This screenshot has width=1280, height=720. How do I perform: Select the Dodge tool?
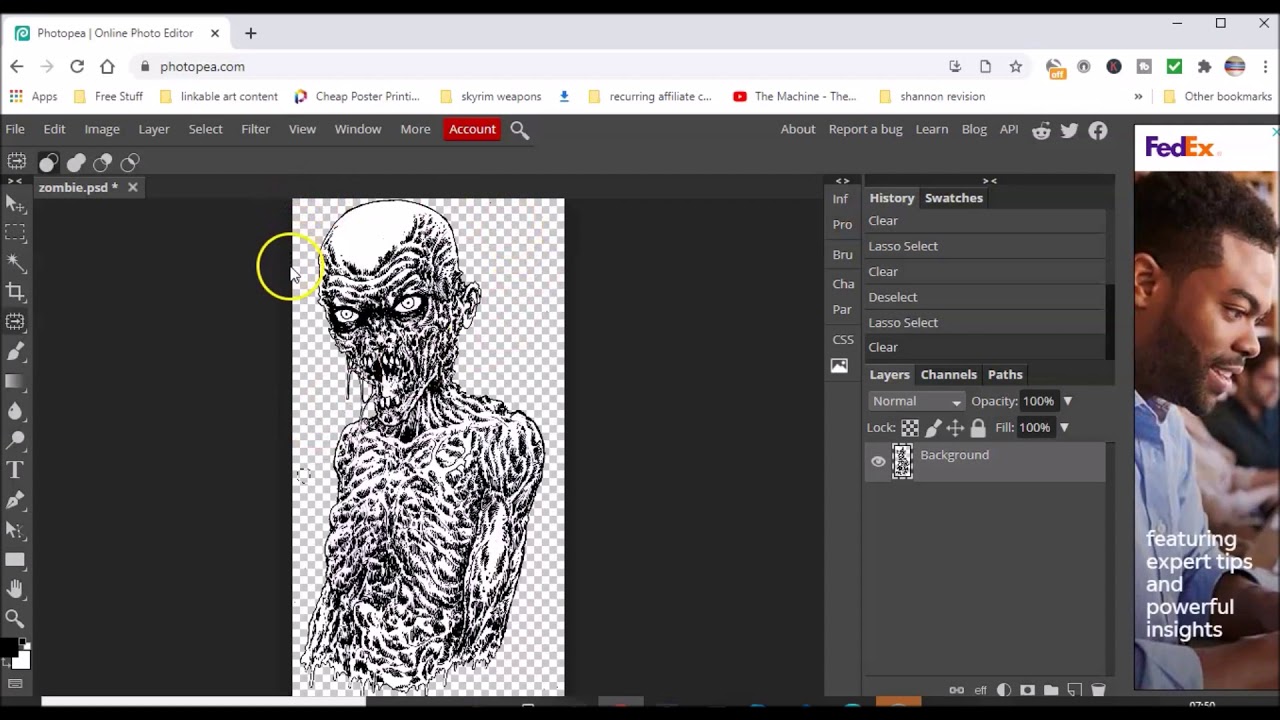[x=15, y=440]
